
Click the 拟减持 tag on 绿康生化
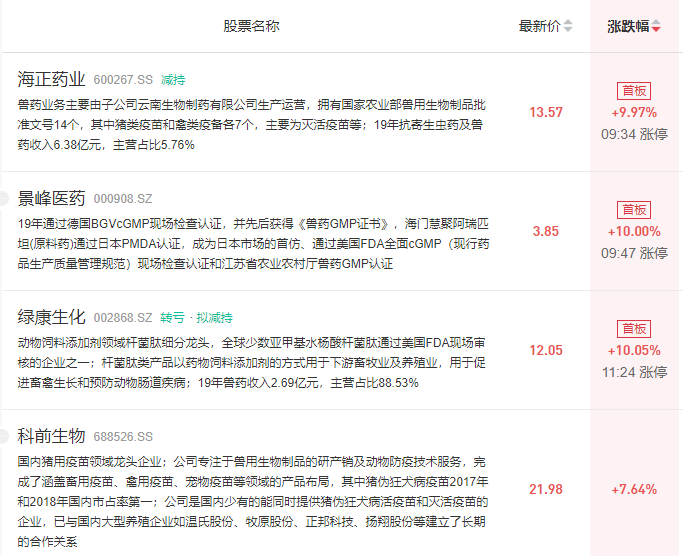214,318
